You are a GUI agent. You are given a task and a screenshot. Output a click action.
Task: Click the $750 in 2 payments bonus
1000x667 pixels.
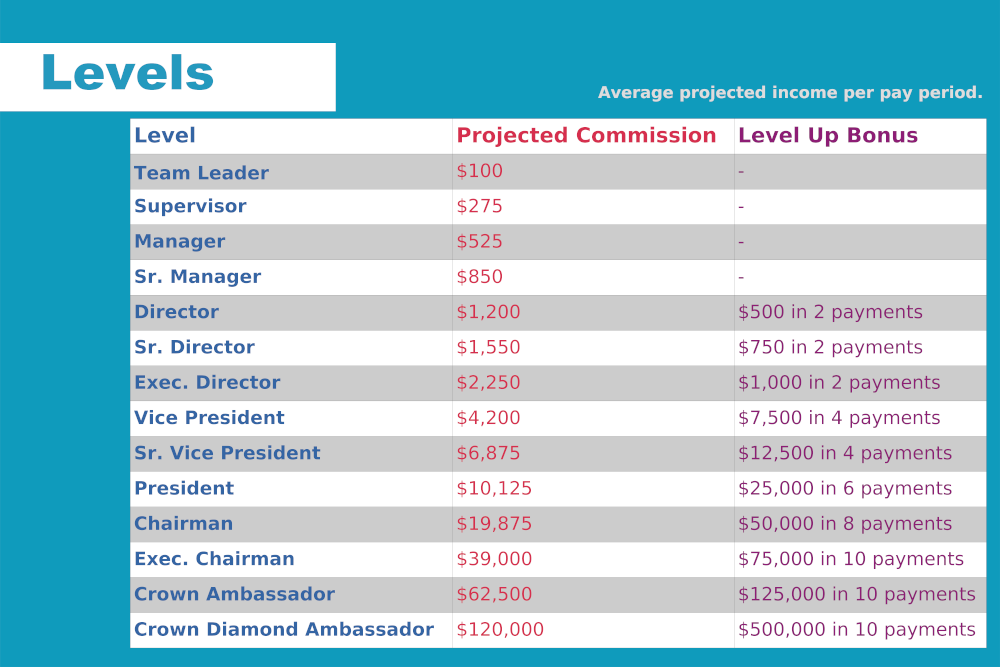point(830,348)
